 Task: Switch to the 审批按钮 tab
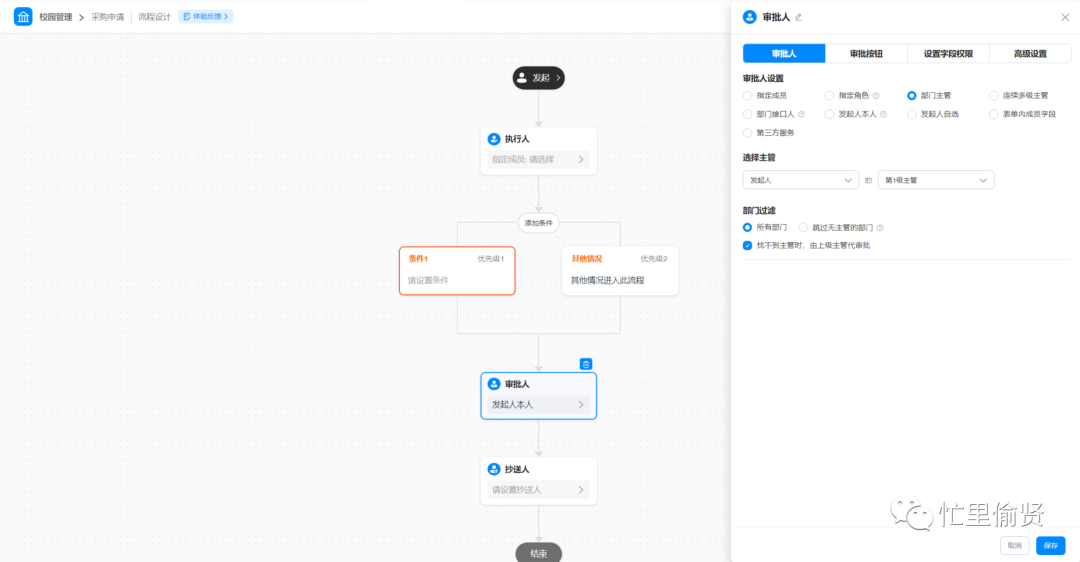coord(866,54)
